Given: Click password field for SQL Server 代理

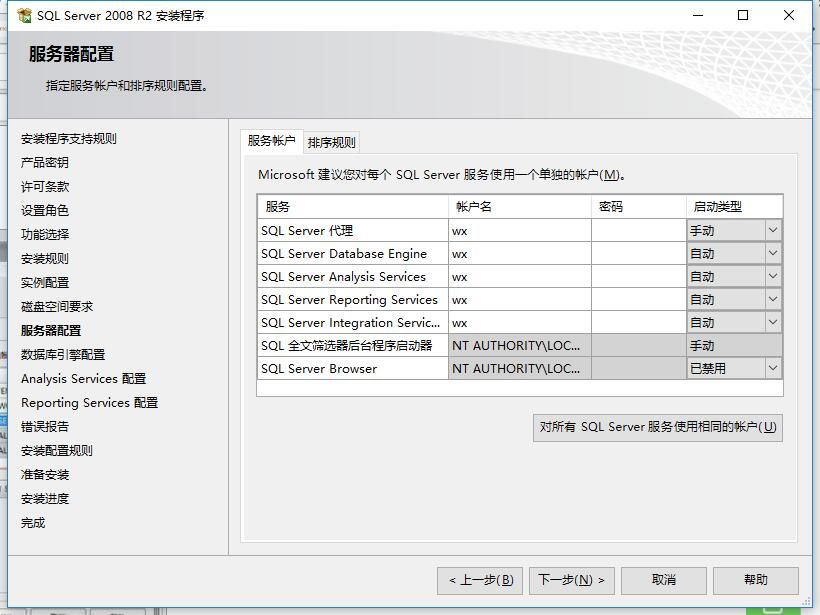Looking at the screenshot, I should pos(639,230).
